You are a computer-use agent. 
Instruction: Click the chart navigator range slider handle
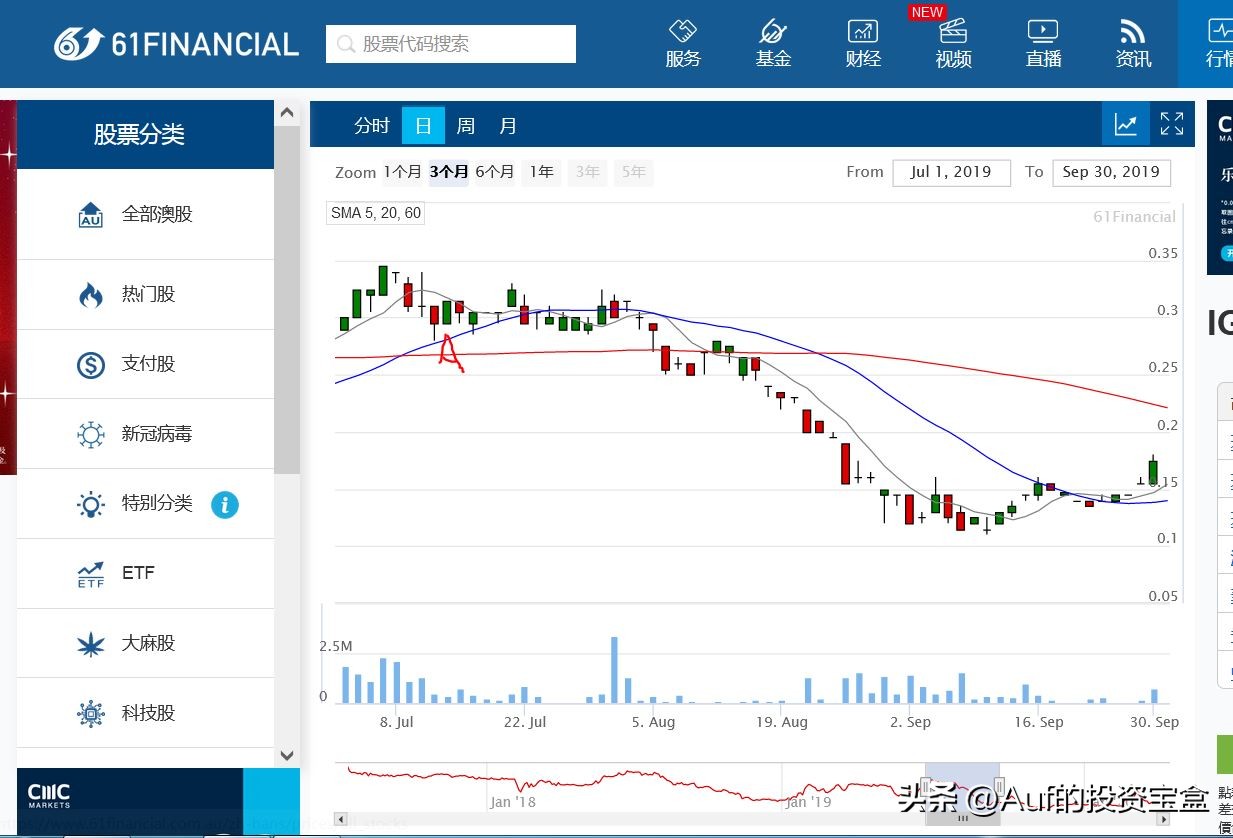(926, 786)
